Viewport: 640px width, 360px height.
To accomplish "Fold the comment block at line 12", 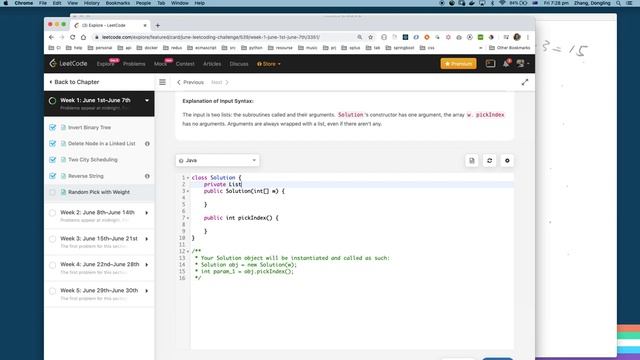I will click(x=188, y=251).
